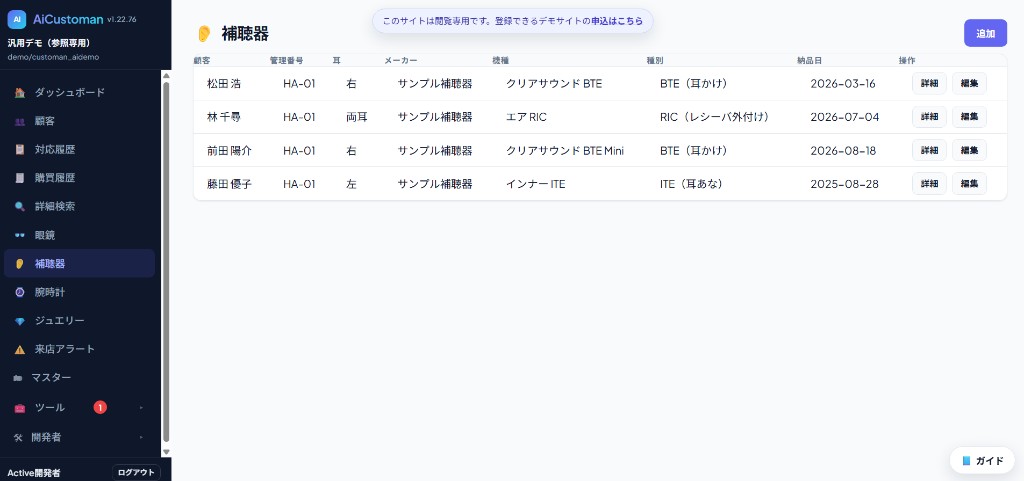Click the ジュエリー diamond icon
The width and height of the screenshot is (1024, 481).
(x=20, y=321)
